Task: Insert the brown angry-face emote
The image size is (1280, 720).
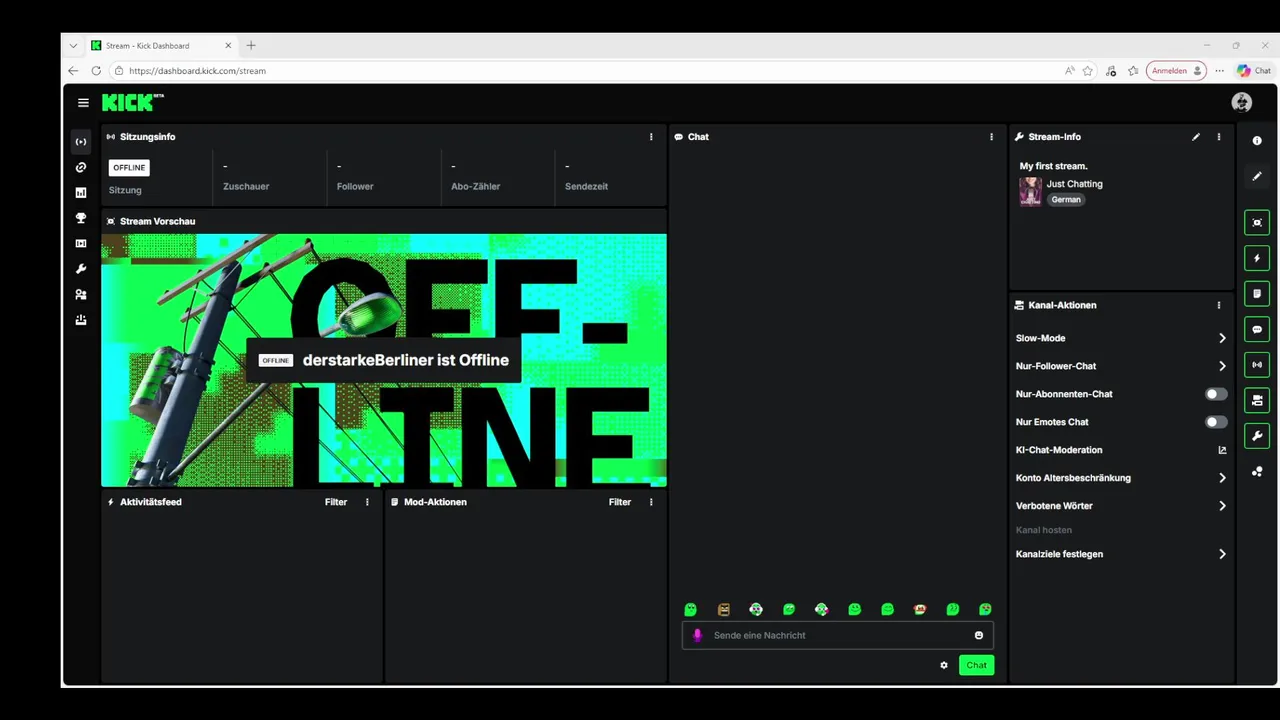Action: click(x=723, y=609)
